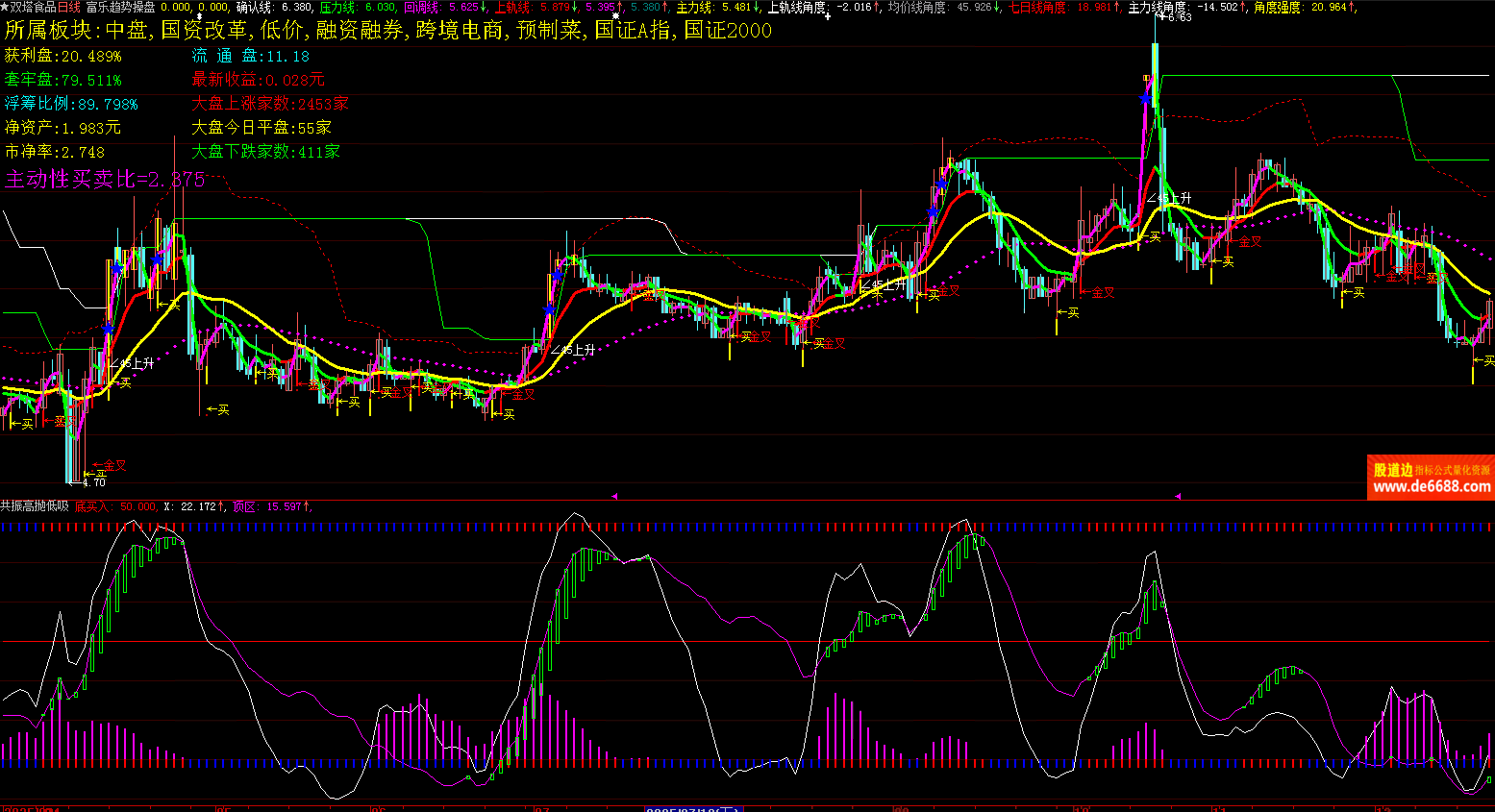Click the up arrow after 角度强度 value 20.964
This screenshot has width=1495, height=812.
pyautogui.click(x=1354, y=7)
